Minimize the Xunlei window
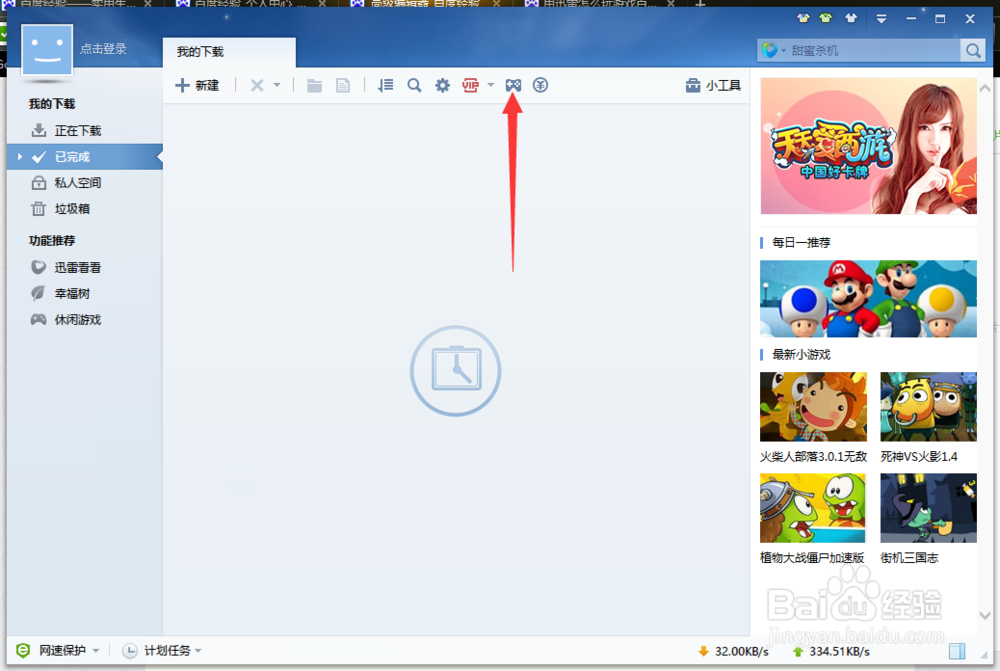Screen dimensions: 1000x671 (911, 19)
